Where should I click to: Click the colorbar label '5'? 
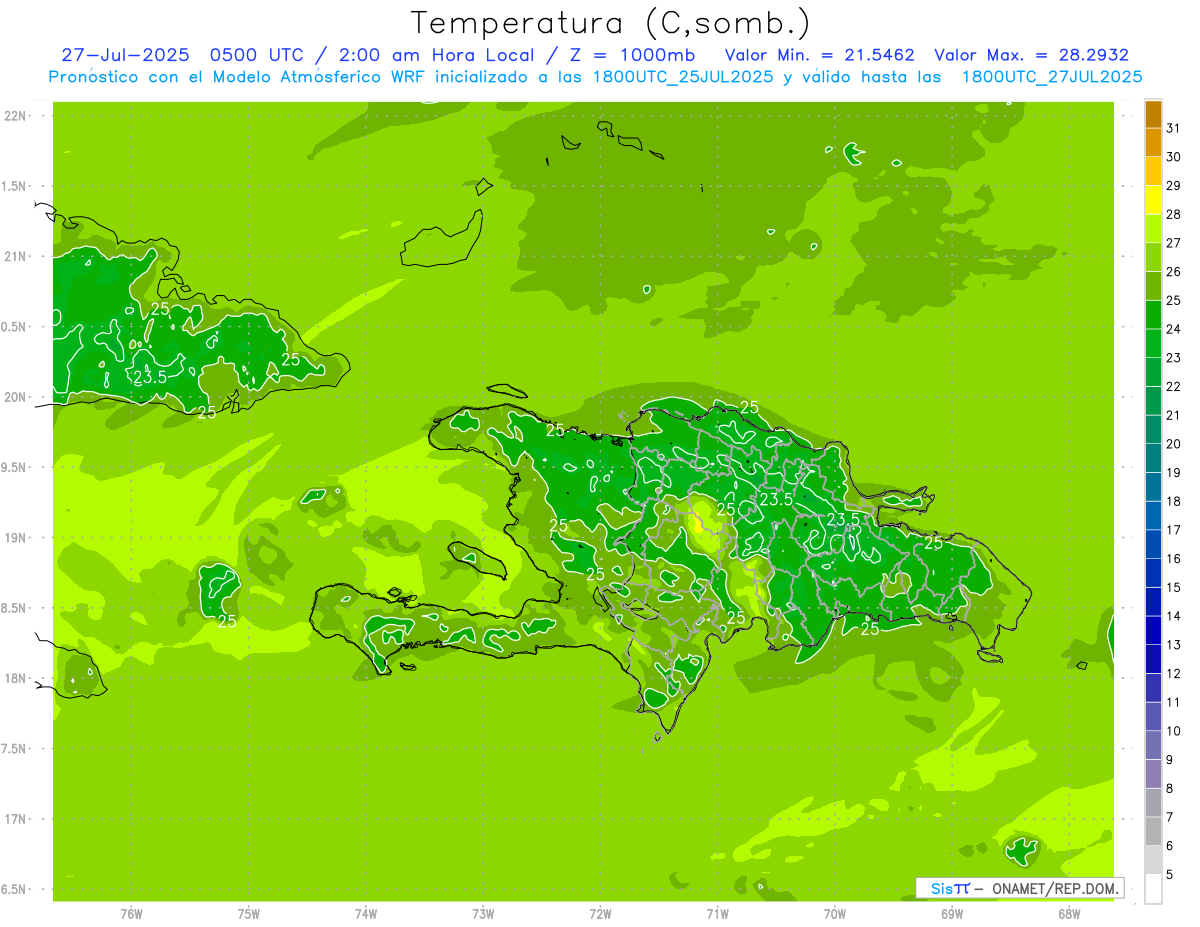[x=1170, y=875]
